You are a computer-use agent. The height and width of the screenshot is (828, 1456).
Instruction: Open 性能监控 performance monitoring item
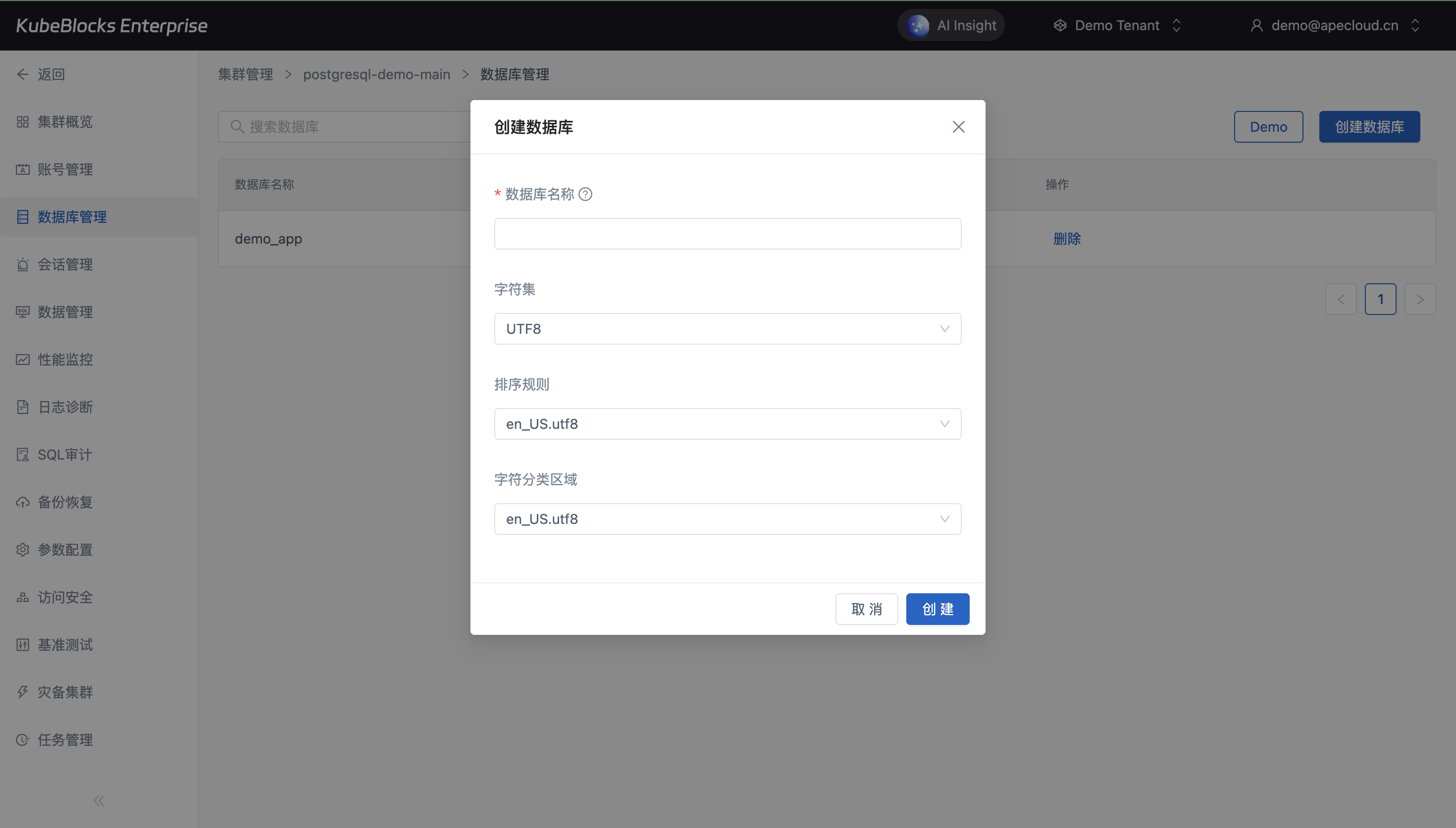65,360
